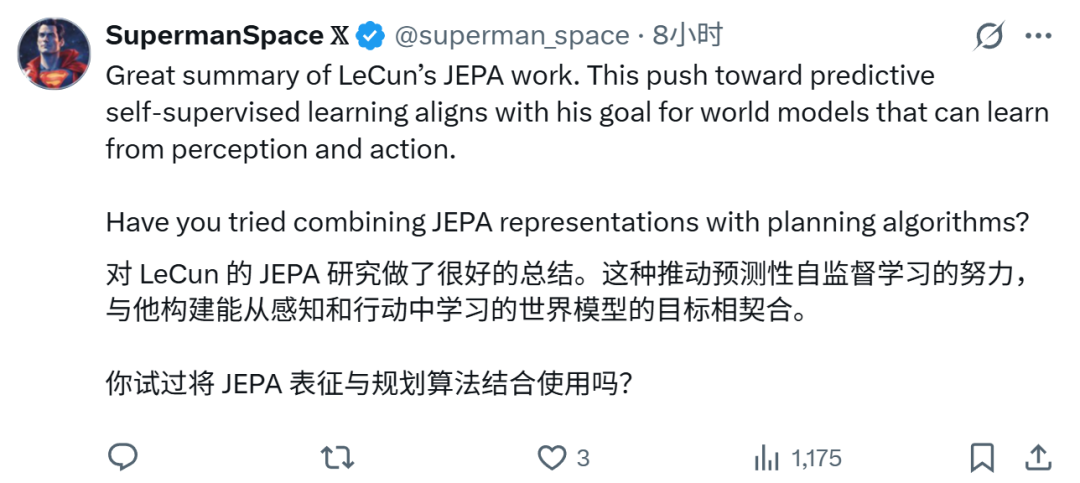
Task: Click the 1,175 views count
Action: coord(816,458)
